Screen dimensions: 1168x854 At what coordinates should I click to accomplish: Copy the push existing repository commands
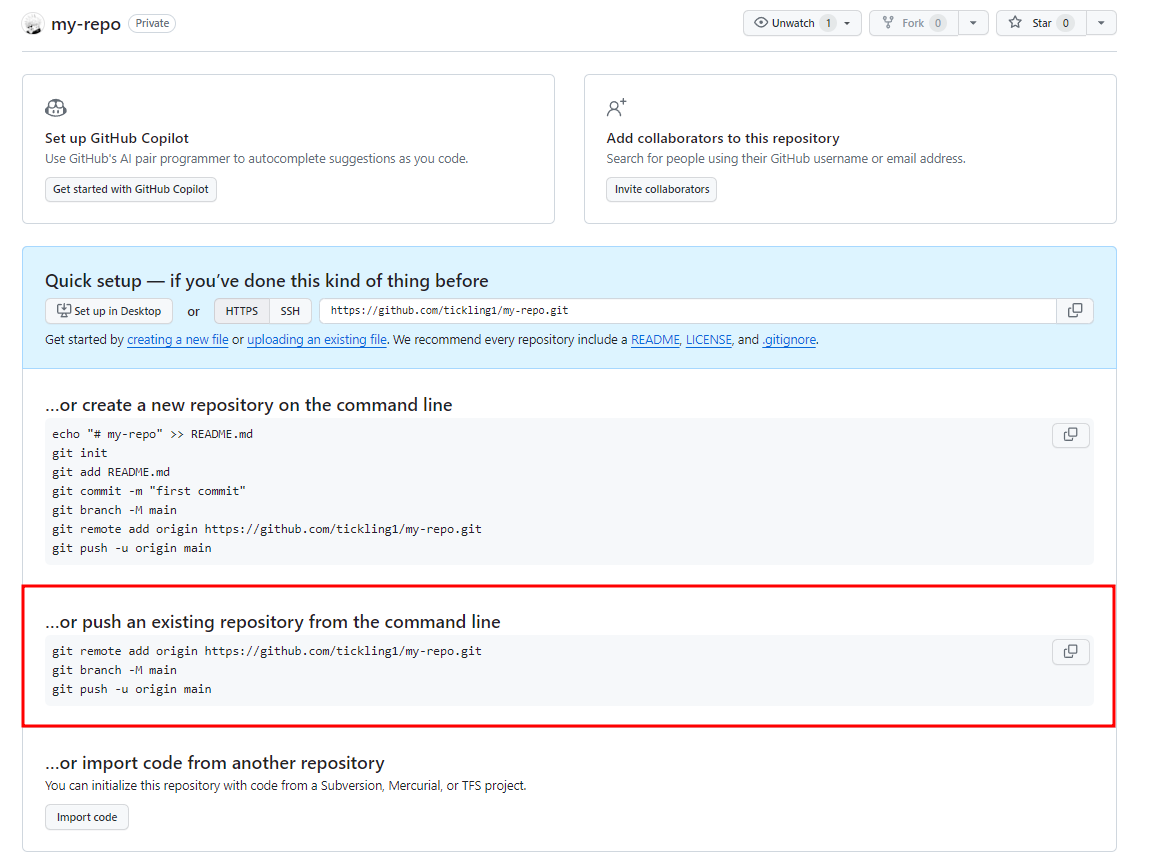pos(1070,651)
